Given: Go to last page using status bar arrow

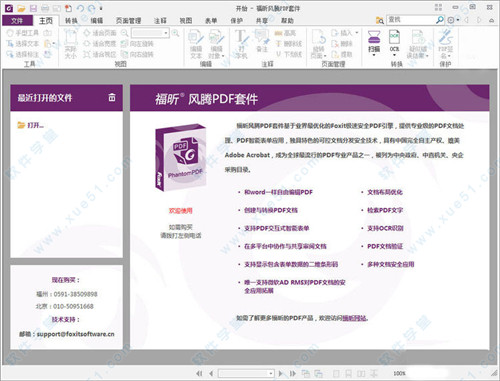Looking at the screenshot, I should point(293,373).
